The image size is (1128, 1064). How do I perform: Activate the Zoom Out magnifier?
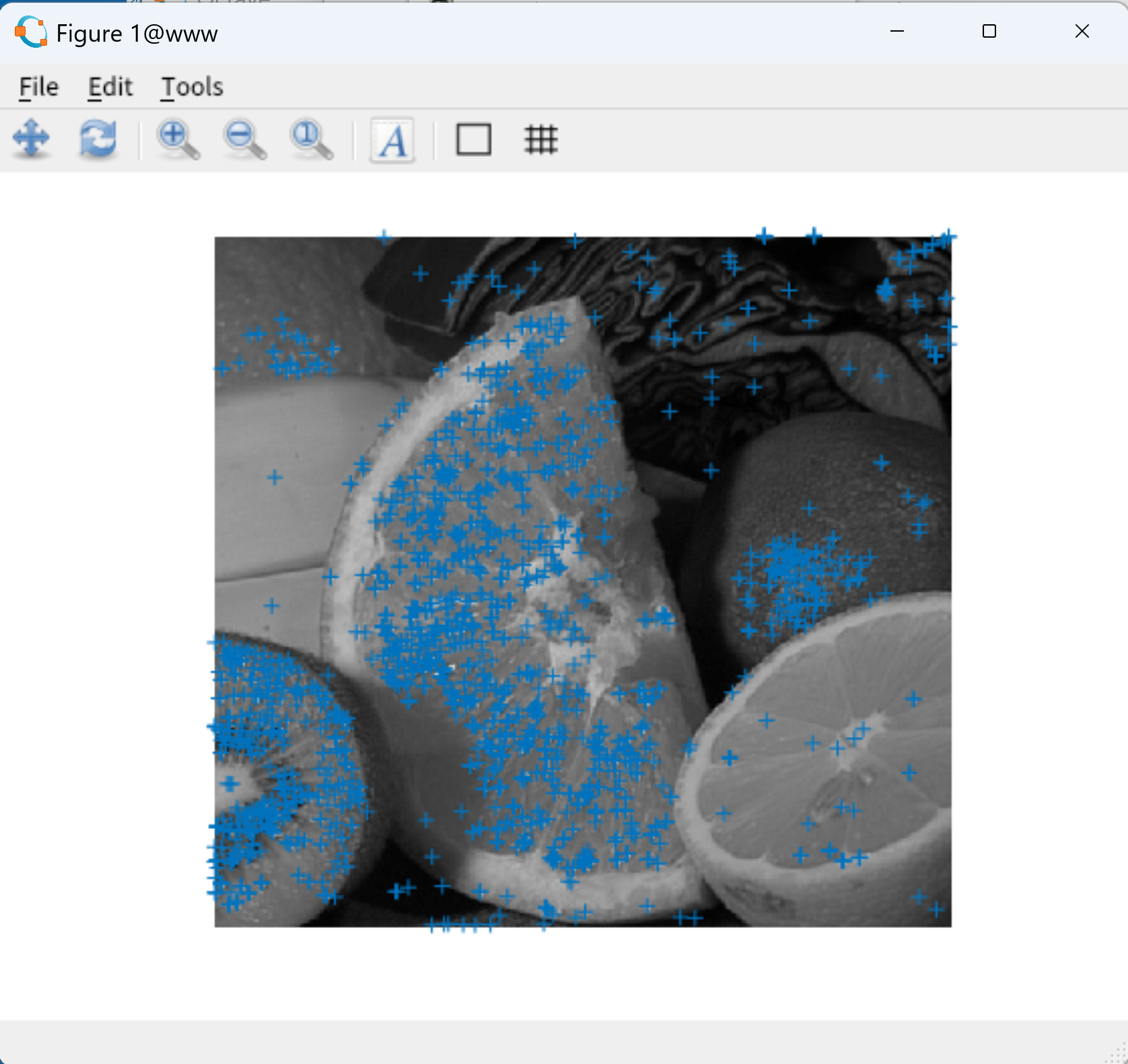(x=245, y=139)
